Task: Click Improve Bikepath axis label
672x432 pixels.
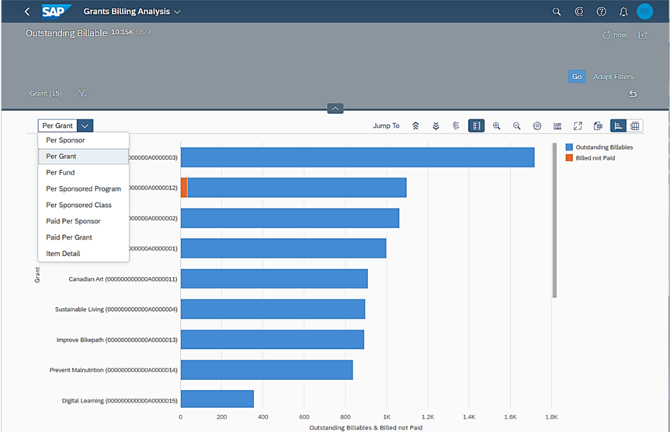Action: (117, 340)
